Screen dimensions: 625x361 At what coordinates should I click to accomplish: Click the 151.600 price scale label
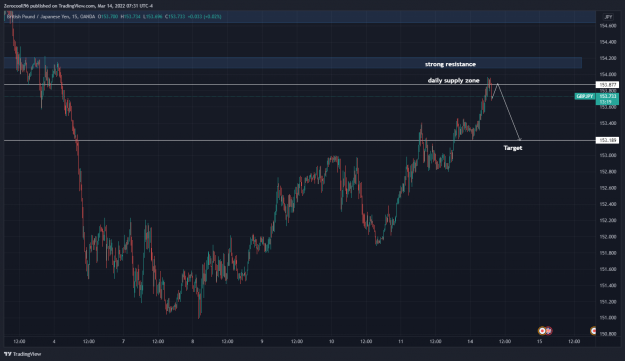607,269
